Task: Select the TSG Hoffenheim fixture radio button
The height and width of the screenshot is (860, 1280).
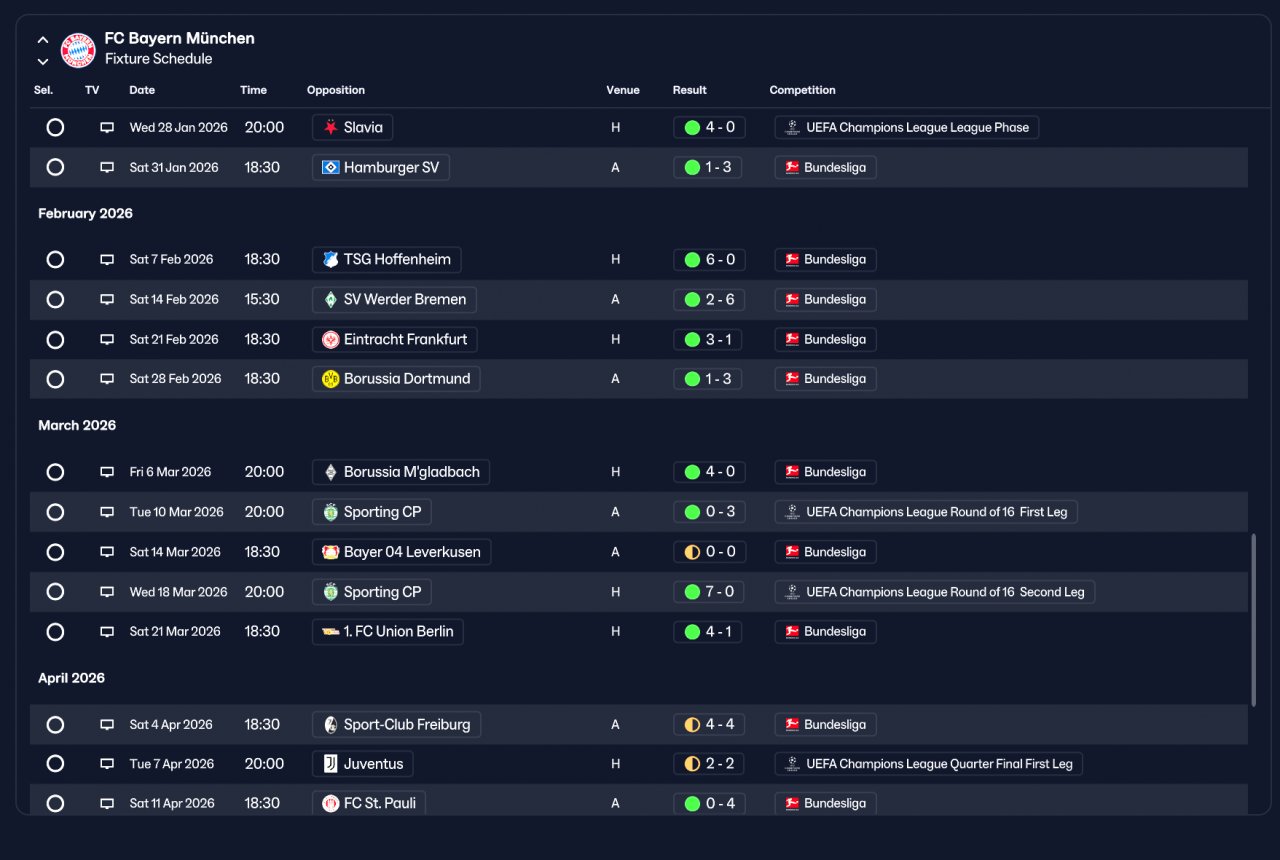Action: pyautogui.click(x=55, y=260)
